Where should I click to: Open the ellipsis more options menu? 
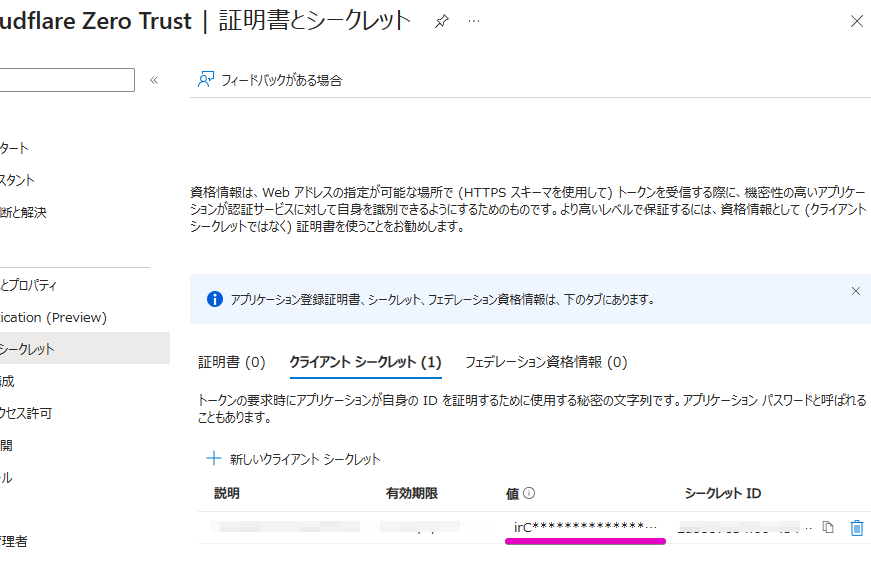click(x=474, y=21)
